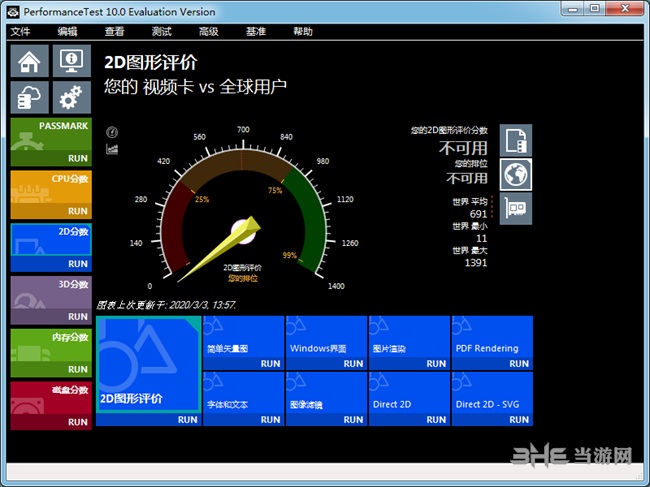Go to the Home screen icon

(x=29, y=61)
